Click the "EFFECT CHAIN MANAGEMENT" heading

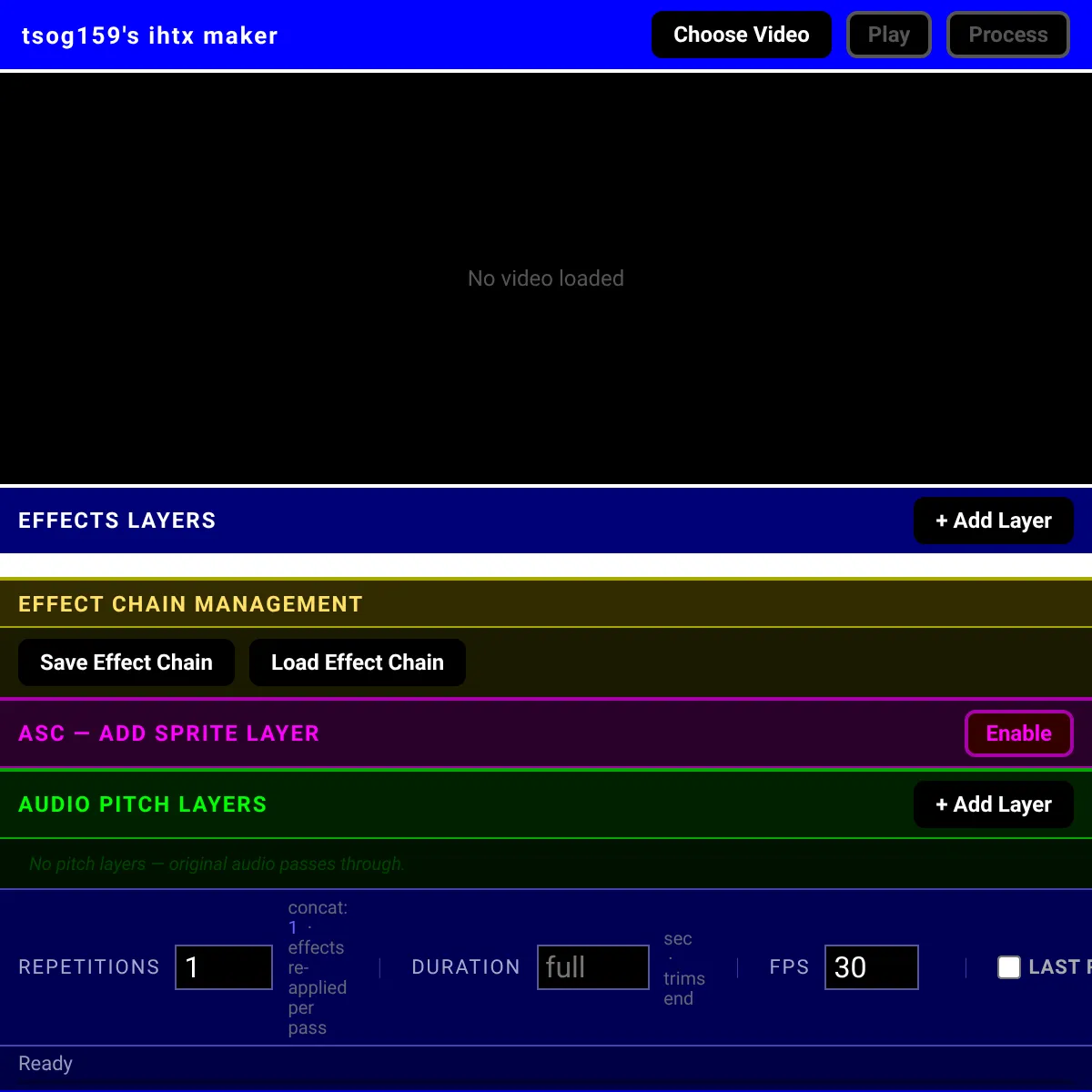[x=190, y=604]
